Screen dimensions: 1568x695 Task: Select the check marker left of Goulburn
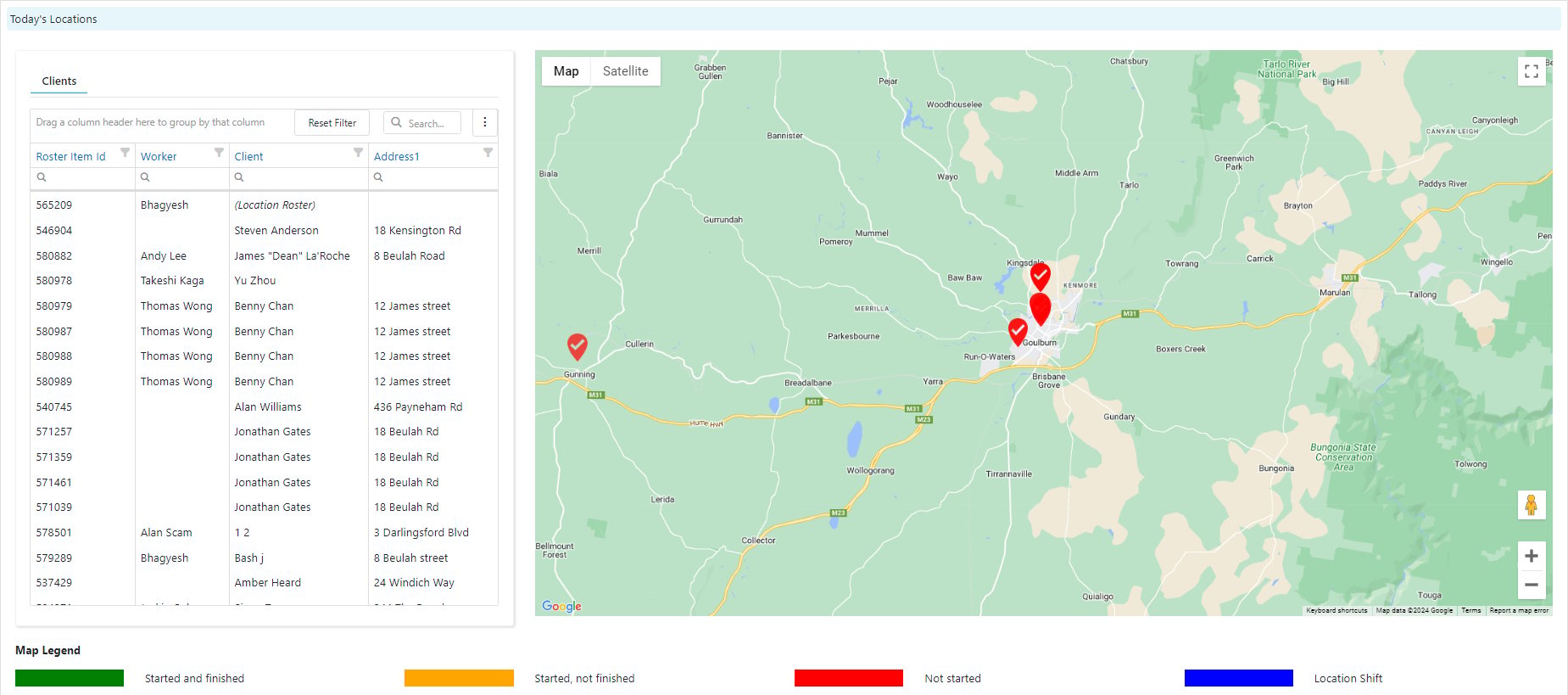[1018, 331]
